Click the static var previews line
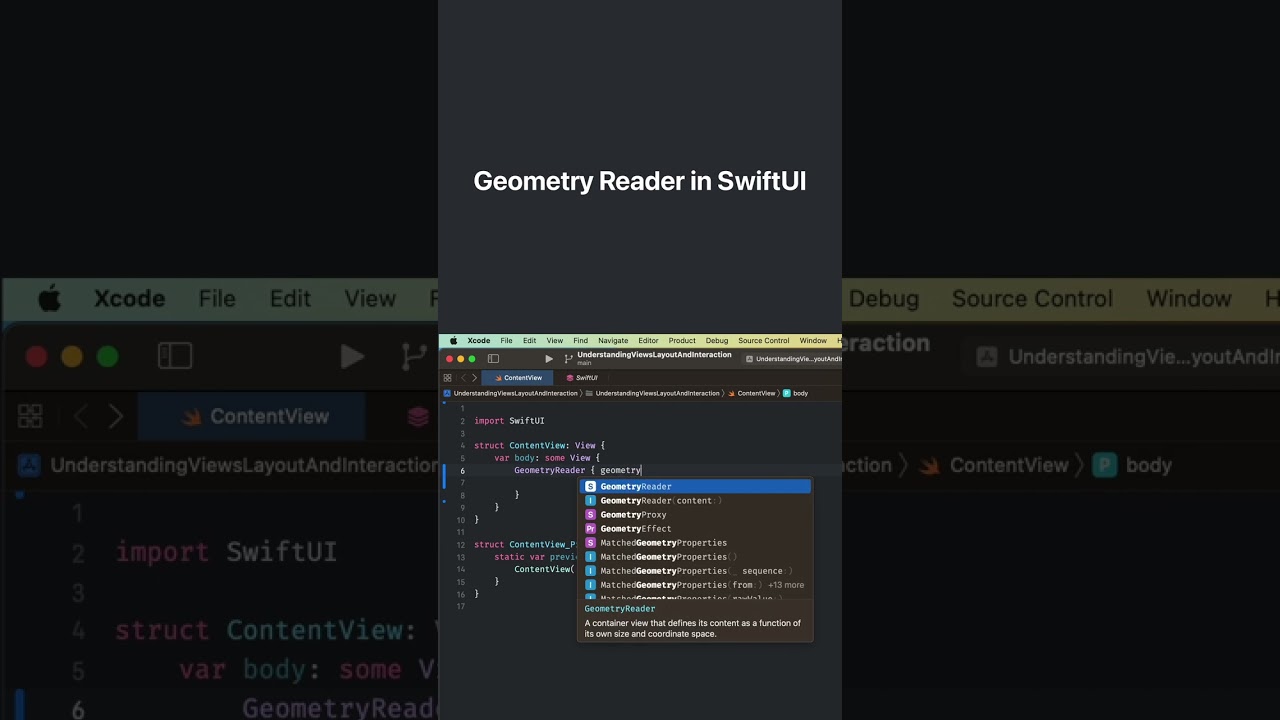The height and width of the screenshot is (720, 1280). 536,557
